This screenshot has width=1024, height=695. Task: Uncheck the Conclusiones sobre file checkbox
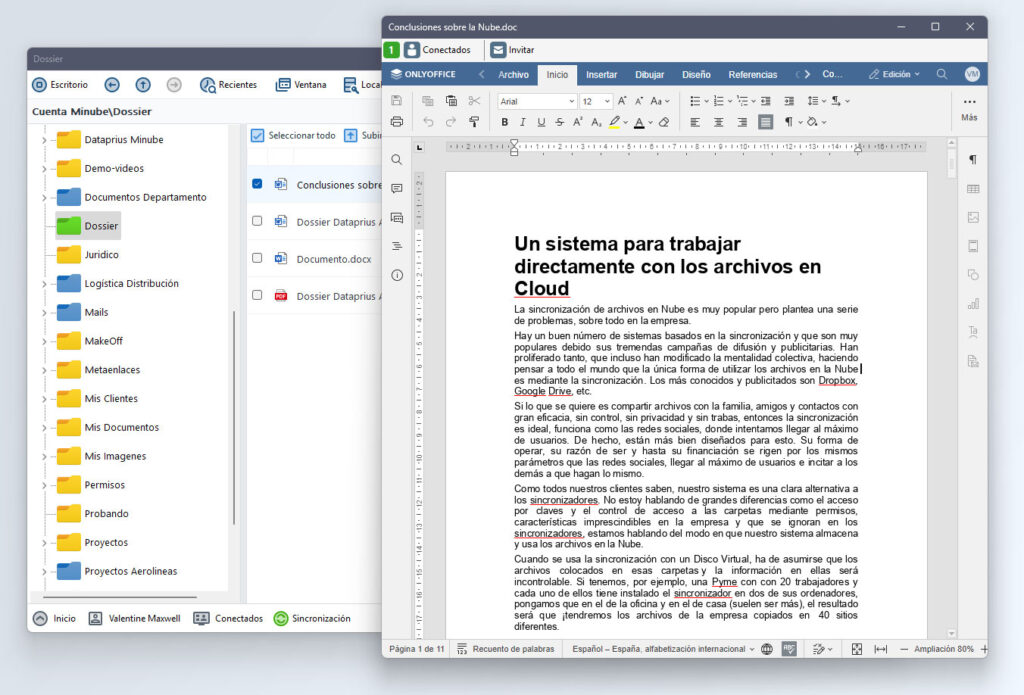click(257, 185)
